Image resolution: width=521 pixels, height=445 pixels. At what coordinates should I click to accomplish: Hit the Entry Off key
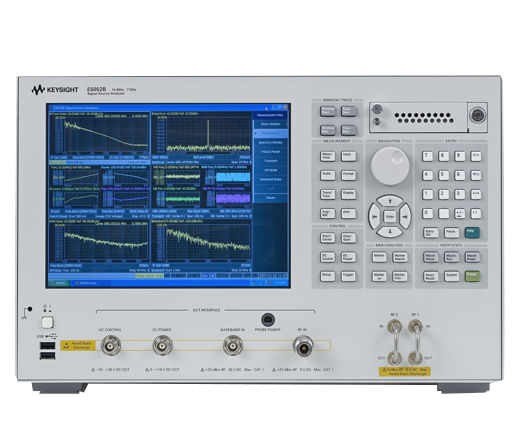(431, 232)
